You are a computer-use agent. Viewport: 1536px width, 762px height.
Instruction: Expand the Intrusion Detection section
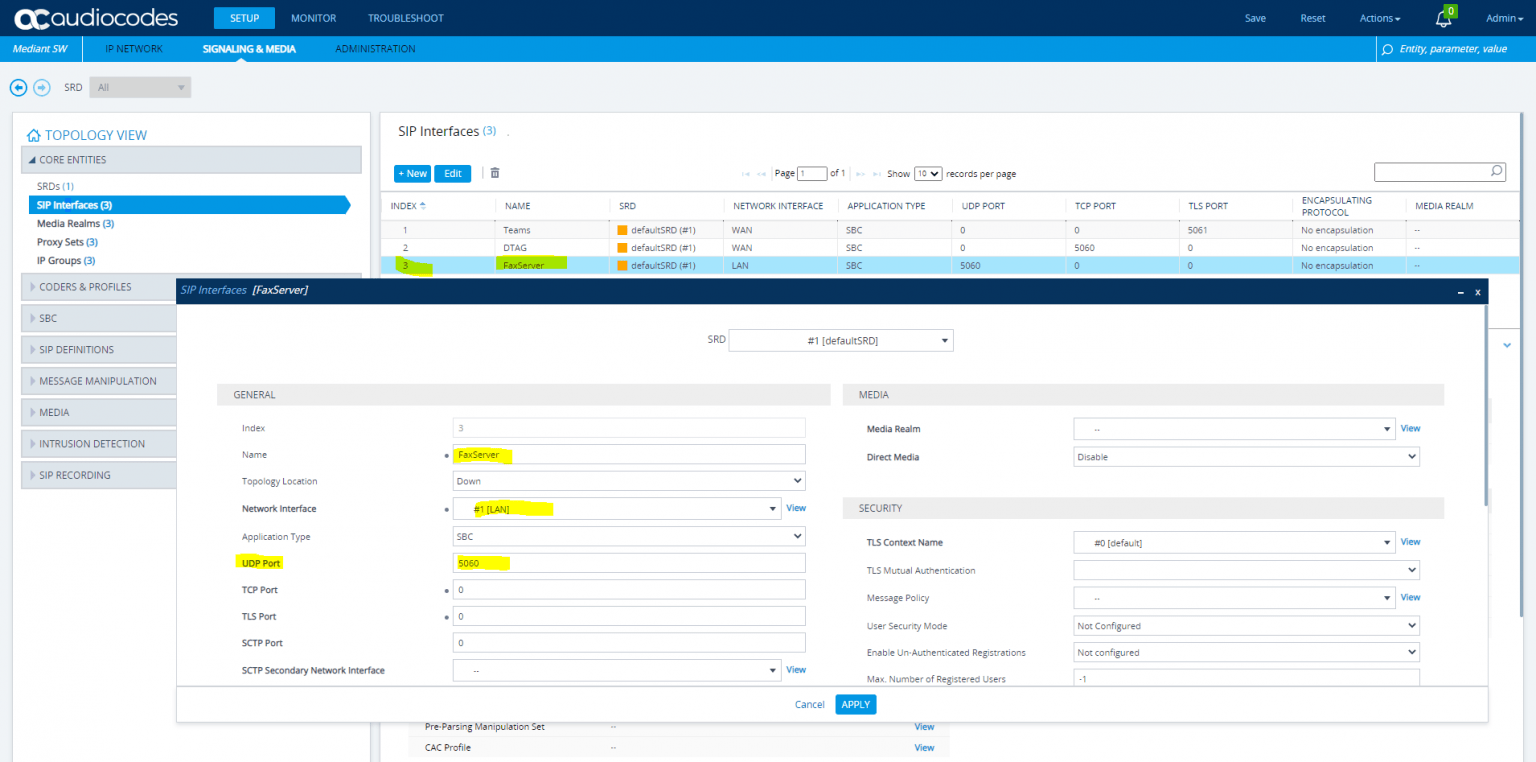[x=92, y=444]
